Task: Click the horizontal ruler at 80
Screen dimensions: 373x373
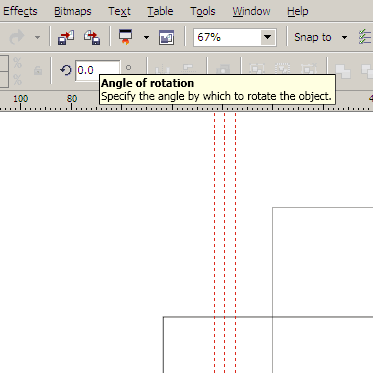Action: click(x=72, y=99)
